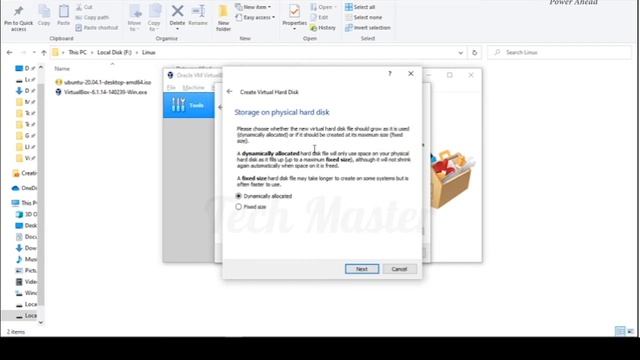Image resolution: width=640 pixels, height=360 pixels.
Task: Navigate back in File Explorer
Action: (x=9, y=53)
